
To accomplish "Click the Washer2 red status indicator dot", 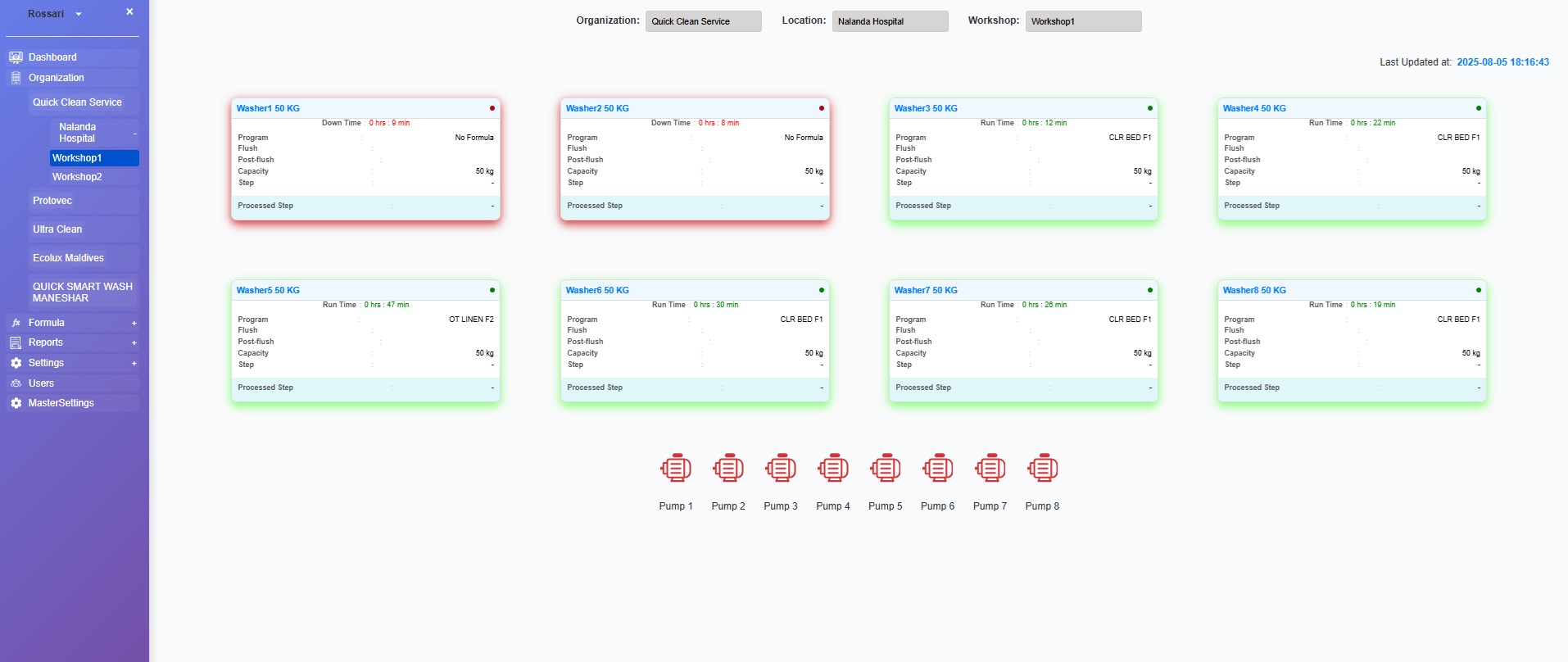I will (822, 108).
